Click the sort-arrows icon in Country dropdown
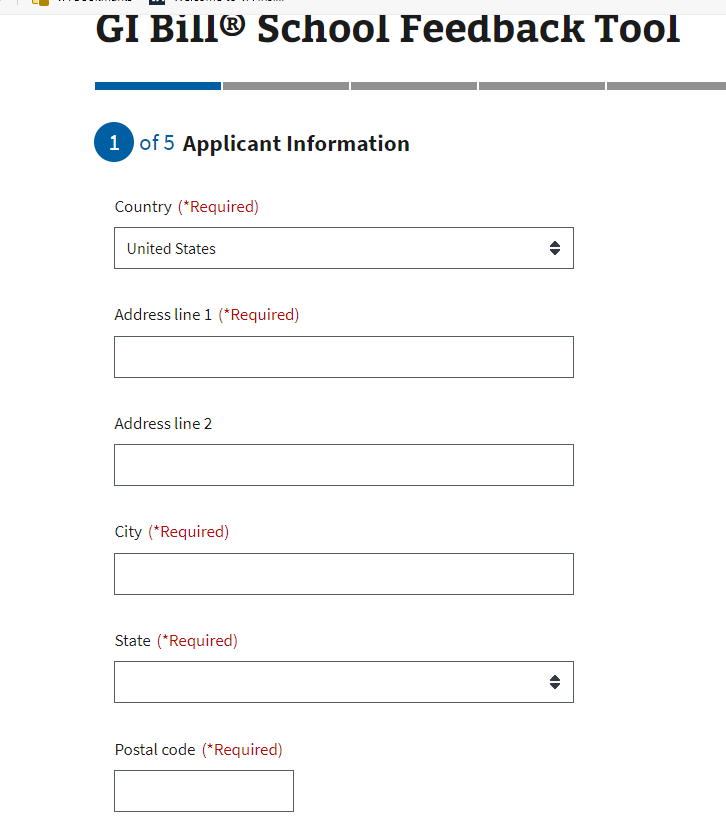Screen dimensions: 726x824 point(555,248)
